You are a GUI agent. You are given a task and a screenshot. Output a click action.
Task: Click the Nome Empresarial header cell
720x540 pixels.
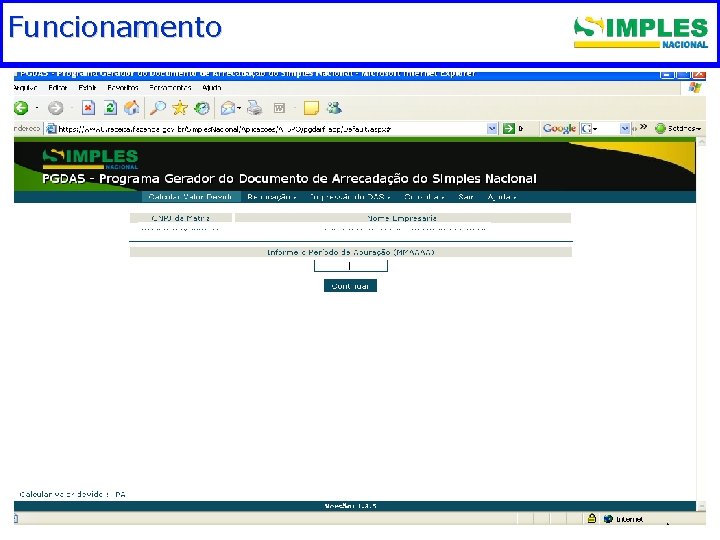(403, 218)
